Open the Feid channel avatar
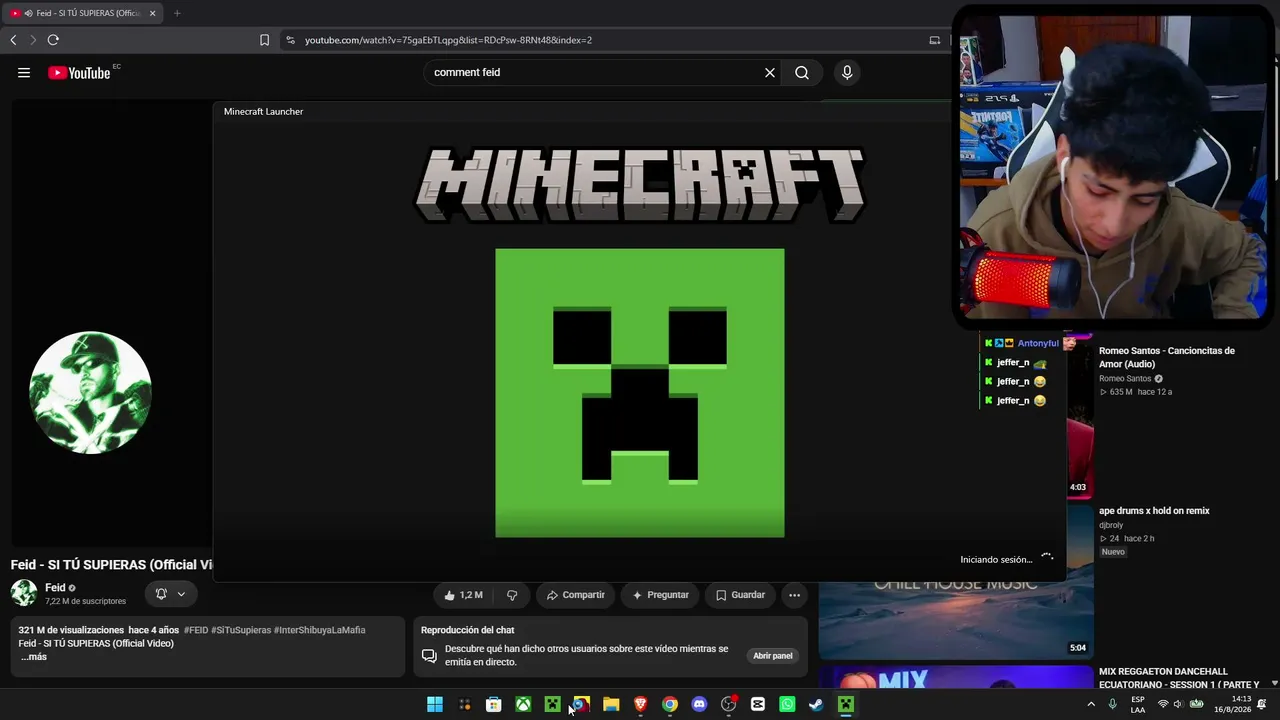1280x720 pixels. [x=24, y=593]
